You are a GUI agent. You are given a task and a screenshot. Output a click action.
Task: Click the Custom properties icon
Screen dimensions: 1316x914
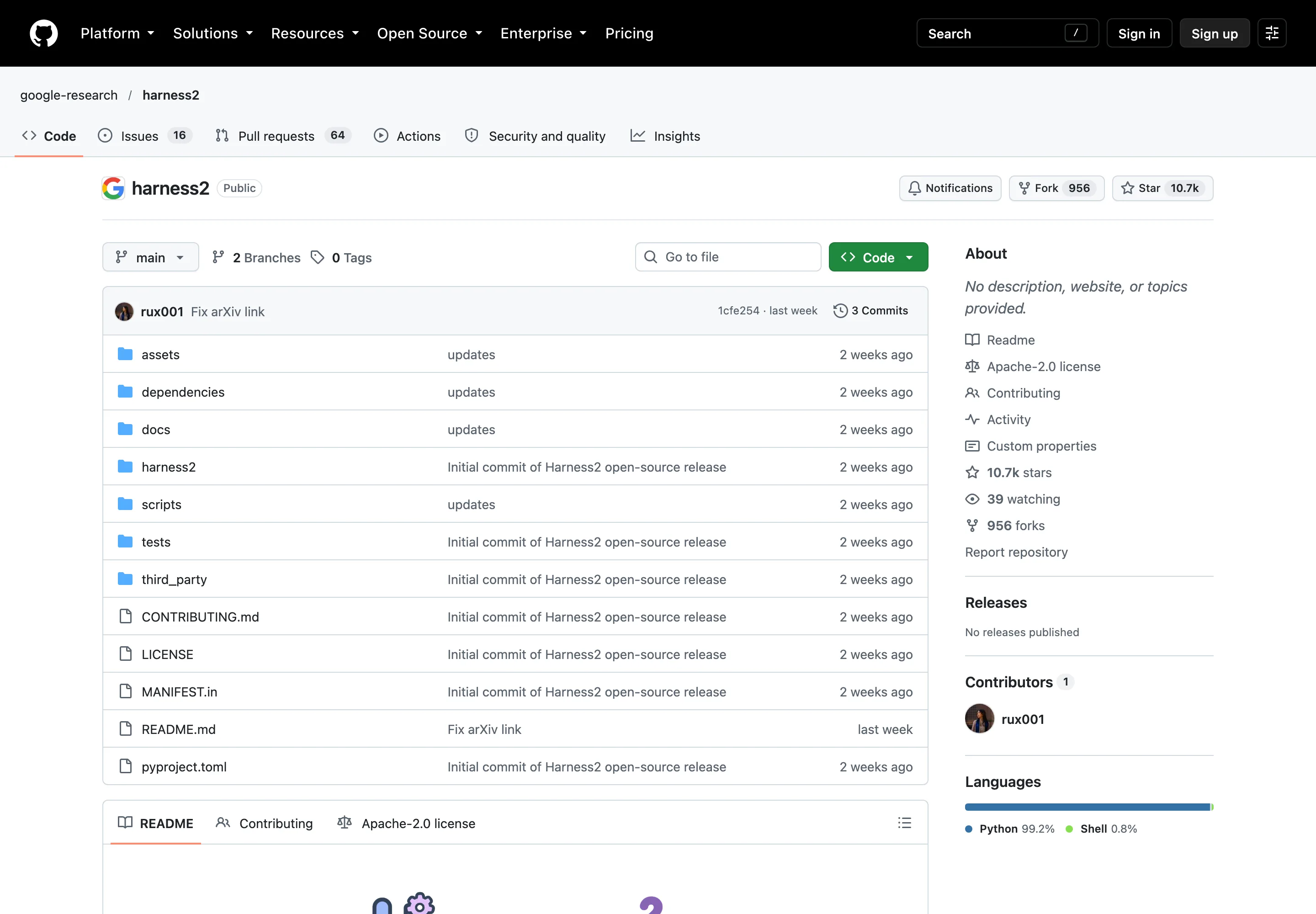tap(972, 446)
